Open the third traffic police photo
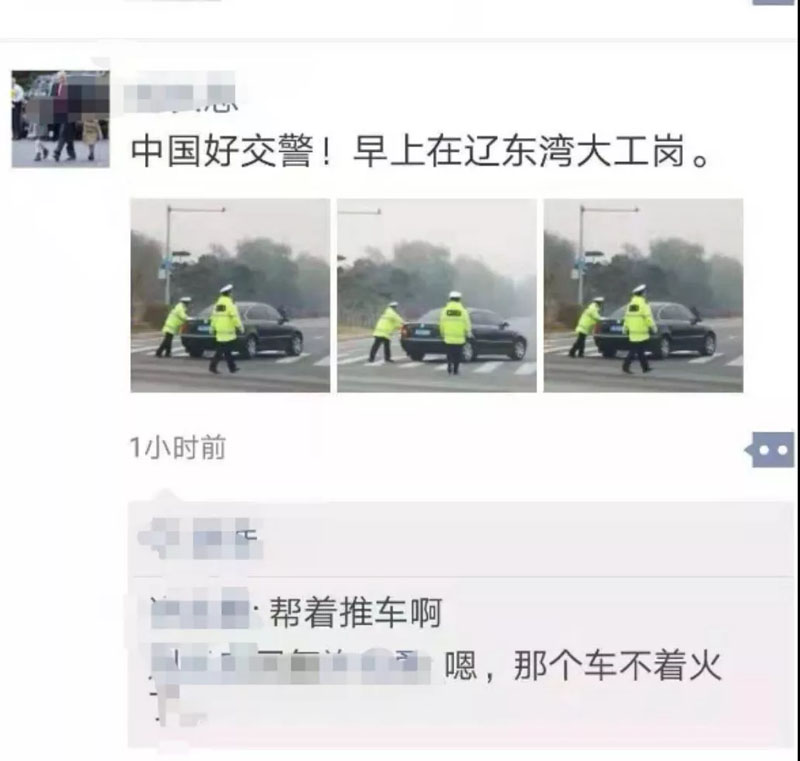Viewport: 800px width, 761px height. (643, 295)
